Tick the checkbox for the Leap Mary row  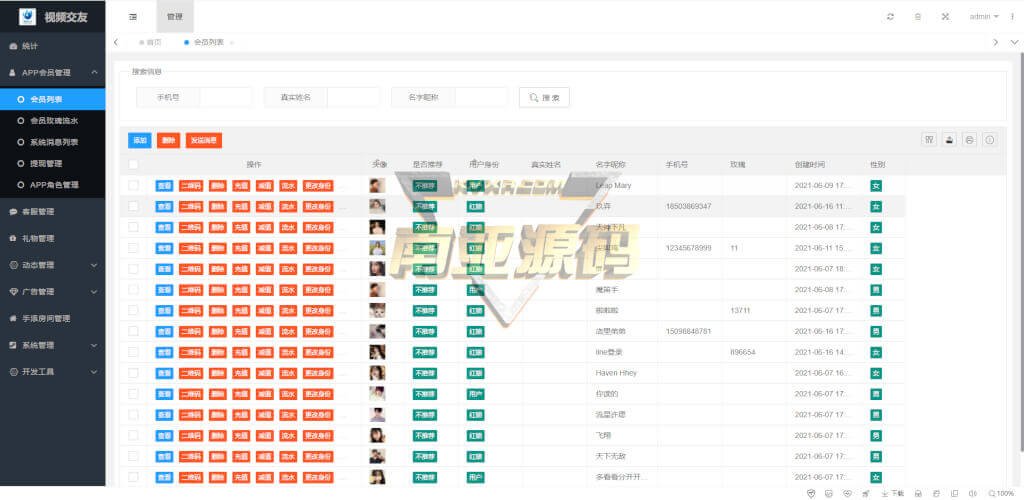click(x=134, y=185)
